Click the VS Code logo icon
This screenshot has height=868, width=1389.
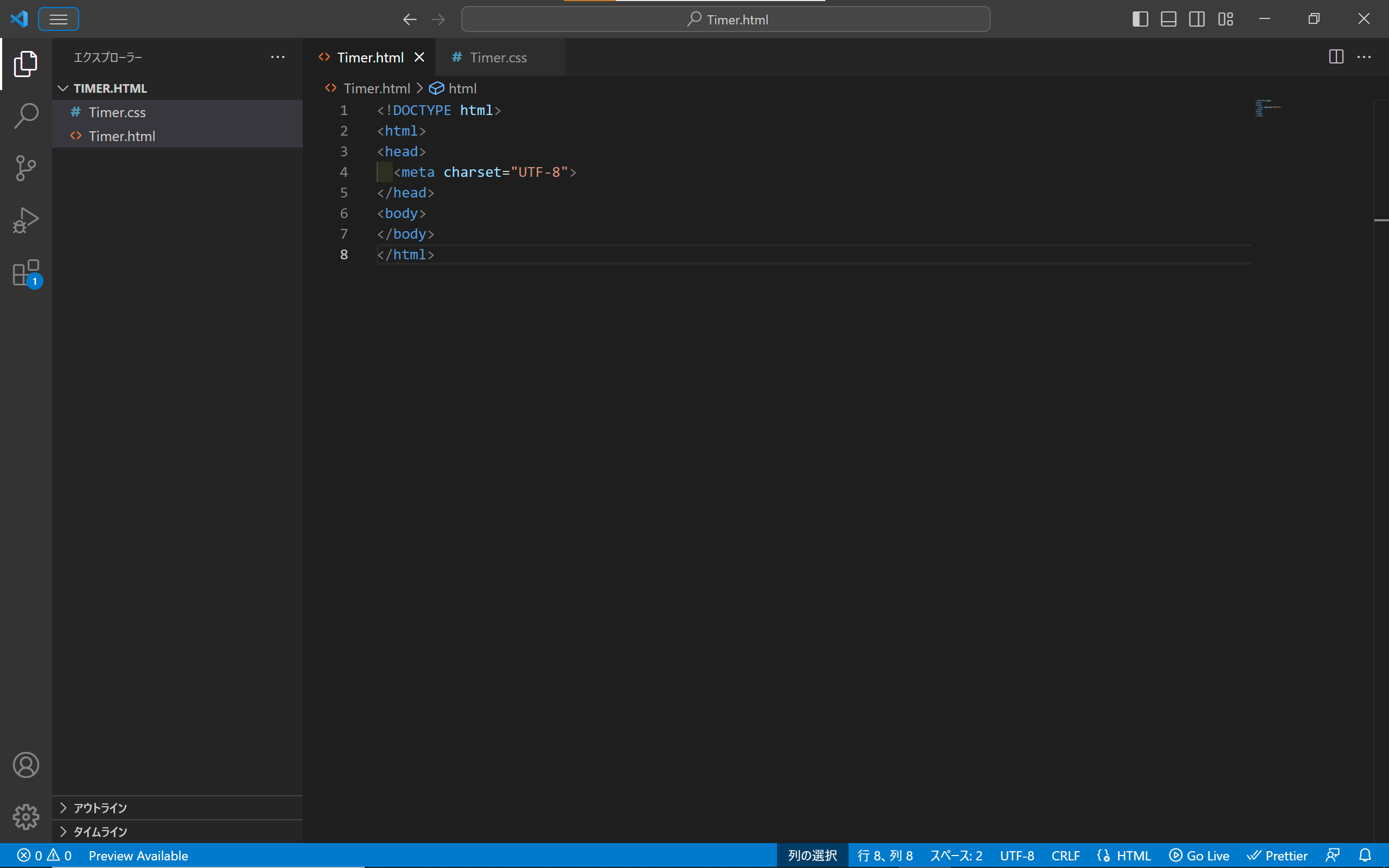click(x=19, y=19)
